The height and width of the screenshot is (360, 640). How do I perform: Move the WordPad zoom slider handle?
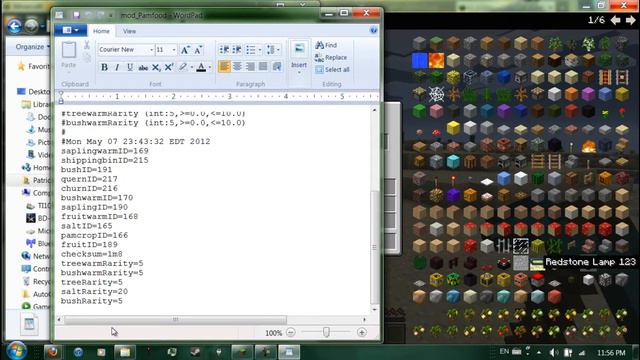point(326,332)
